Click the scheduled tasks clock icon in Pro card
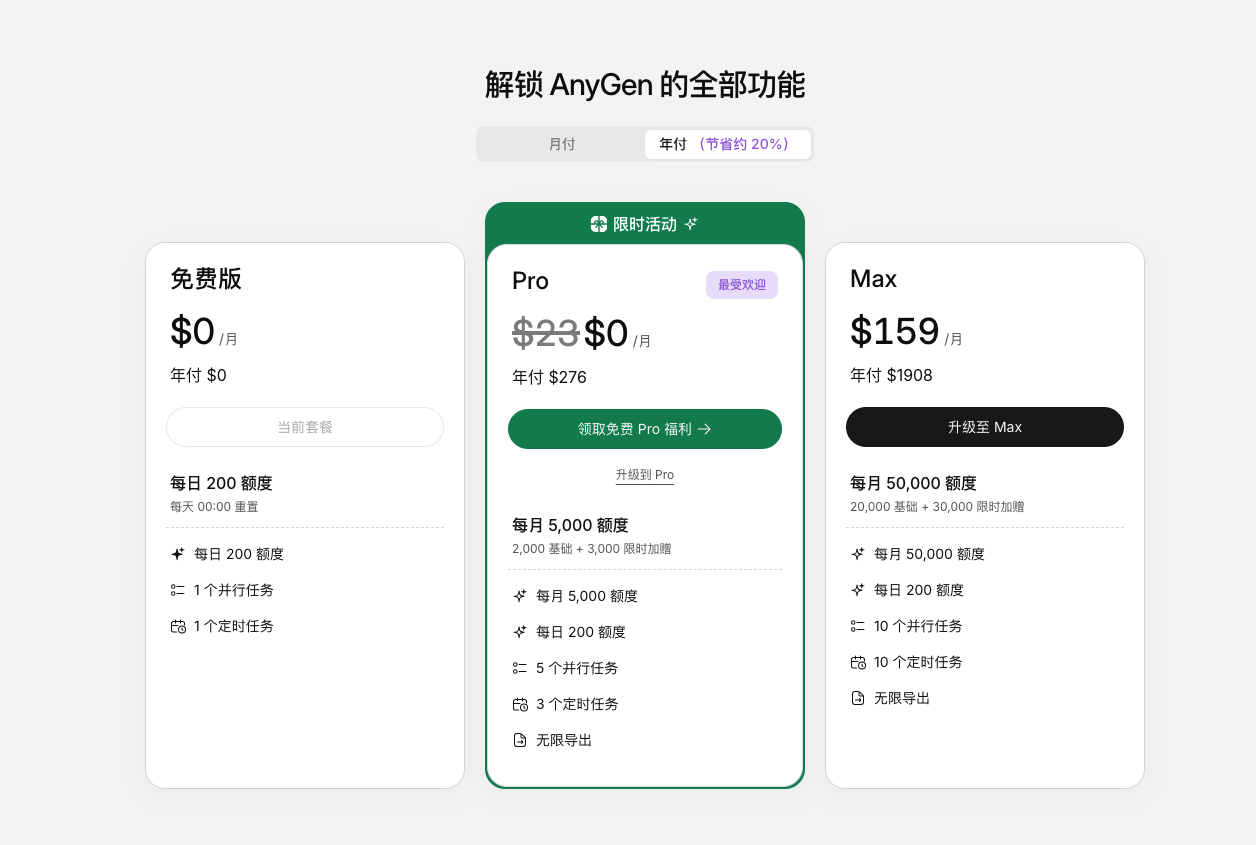Image resolution: width=1256 pixels, height=845 pixels. (521, 704)
